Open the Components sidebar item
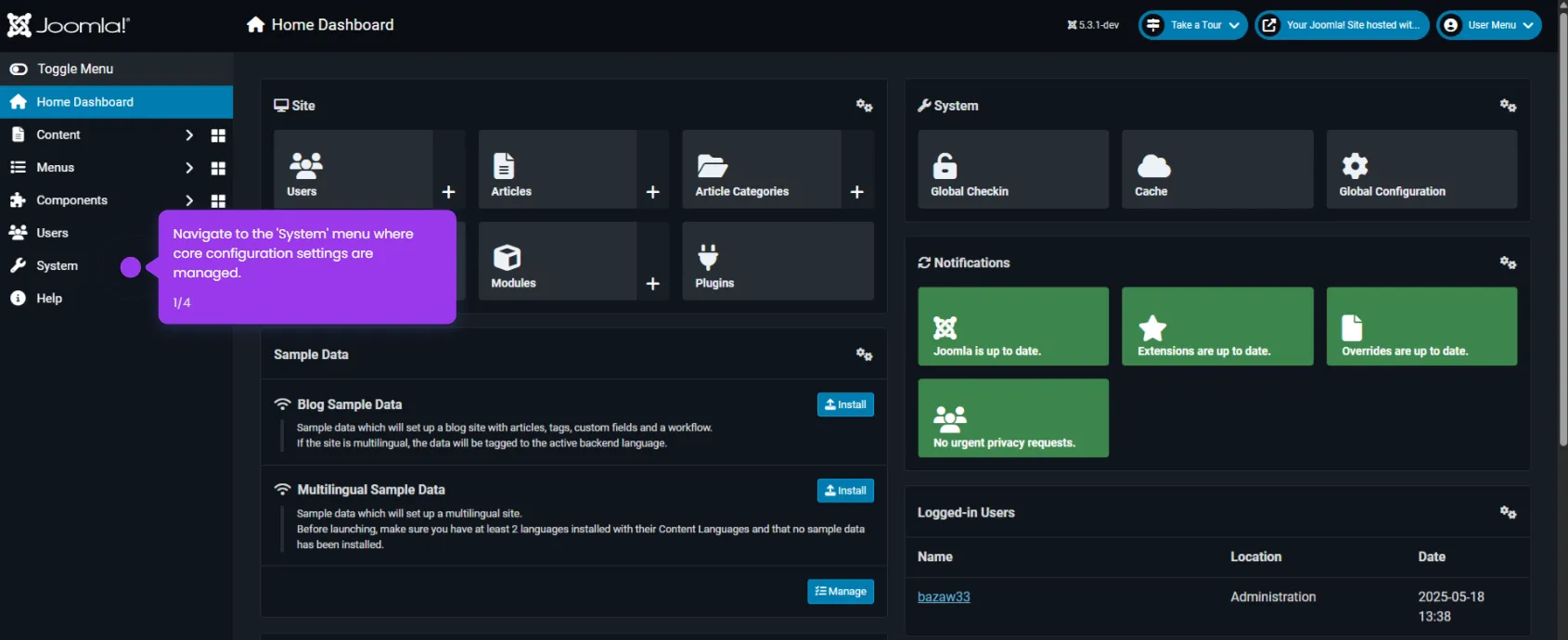 pos(71,200)
